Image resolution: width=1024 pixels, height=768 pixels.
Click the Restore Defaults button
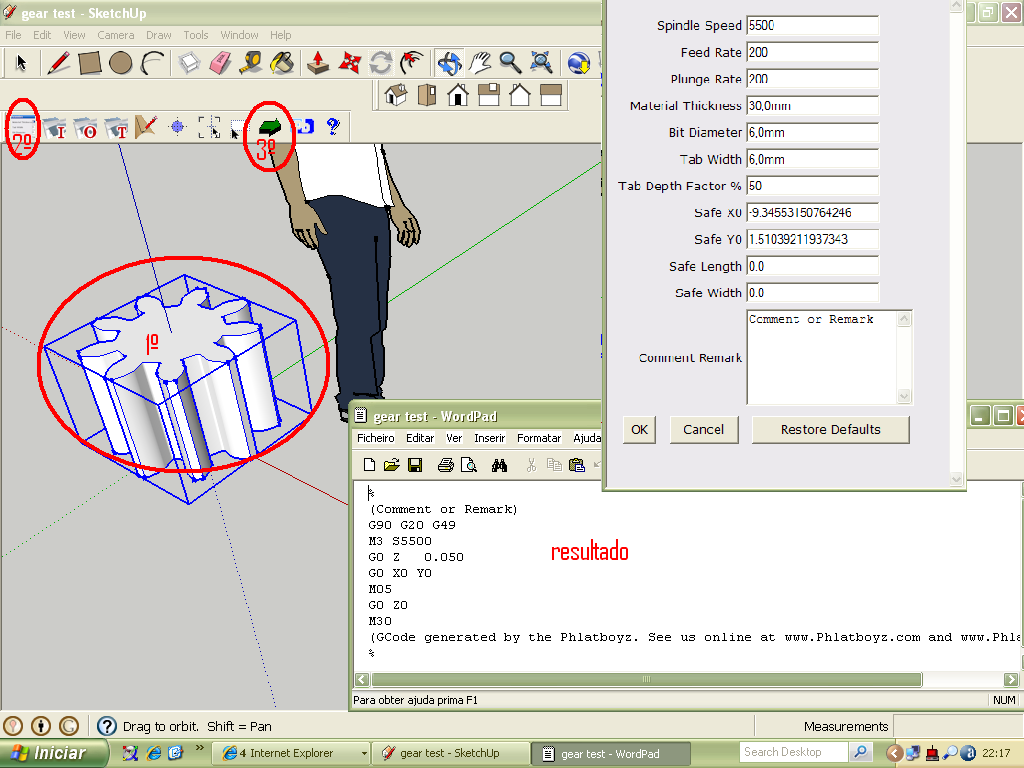click(x=831, y=430)
